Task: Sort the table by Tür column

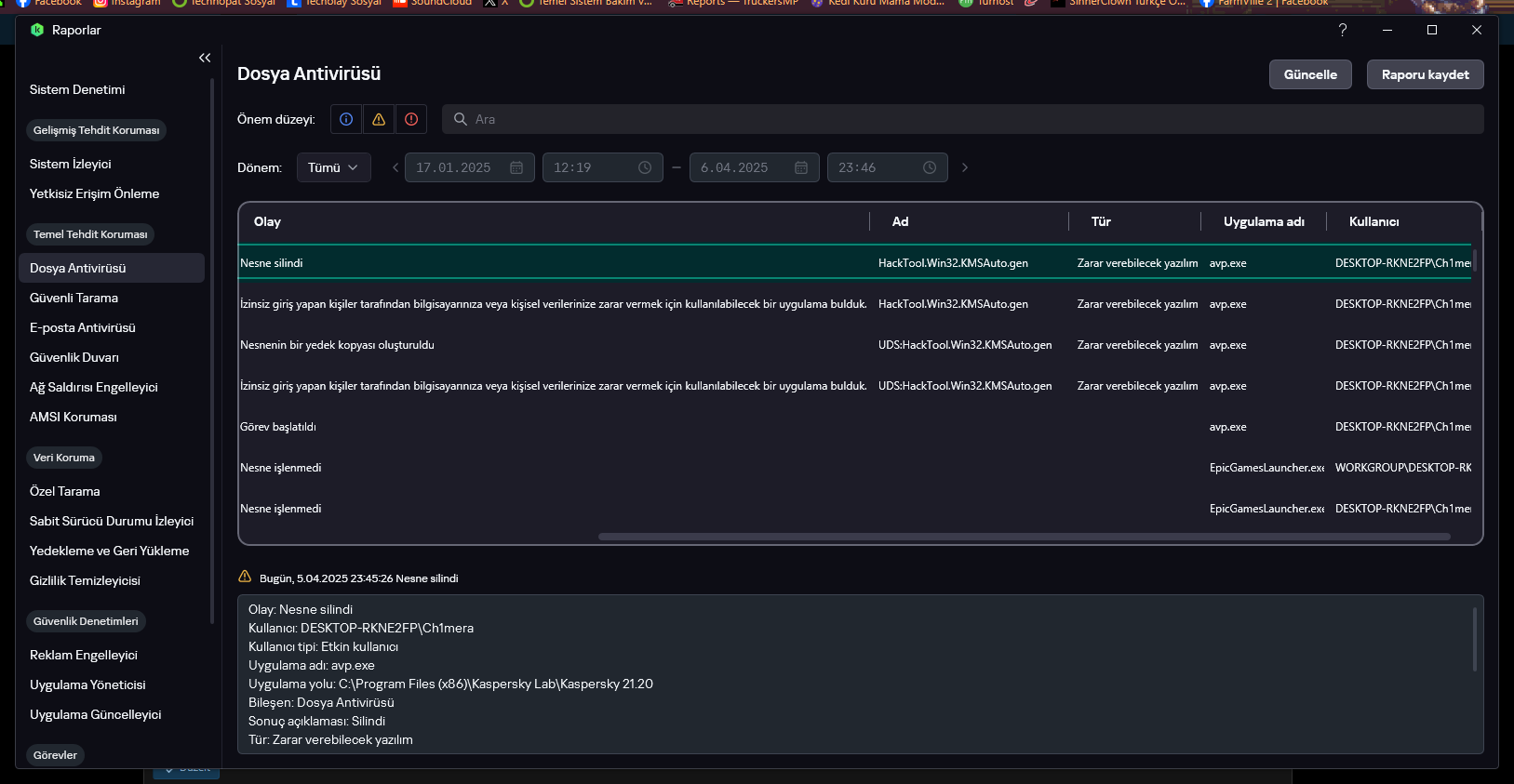Action: click(x=1101, y=221)
